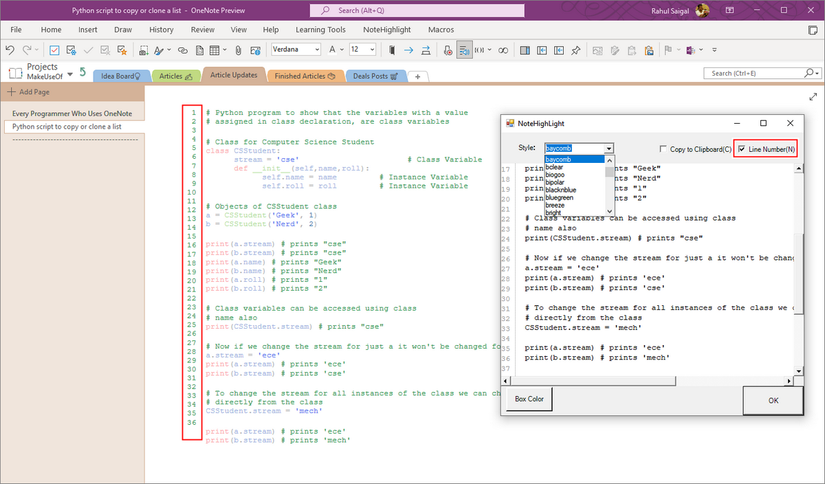The image size is (825, 484).
Task: Click the To Do tag checkbox icon
Action: 55,49
